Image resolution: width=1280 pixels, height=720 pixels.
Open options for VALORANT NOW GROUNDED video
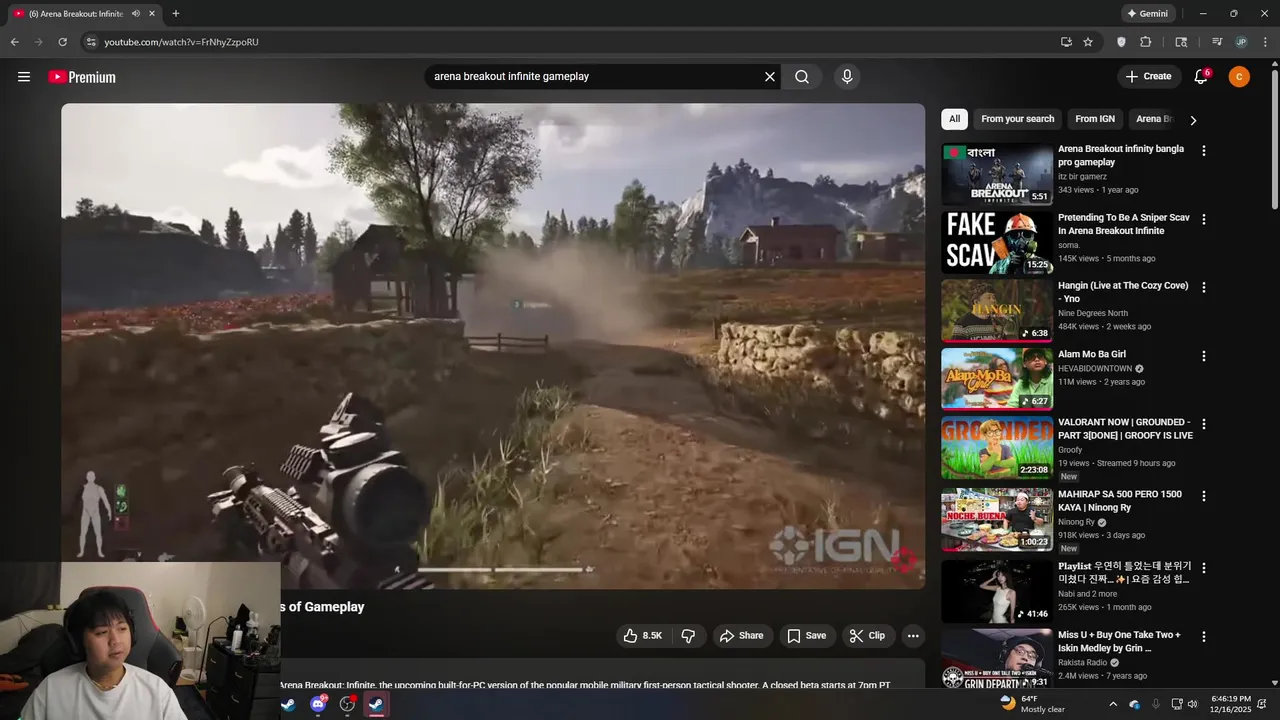pos(1204,424)
